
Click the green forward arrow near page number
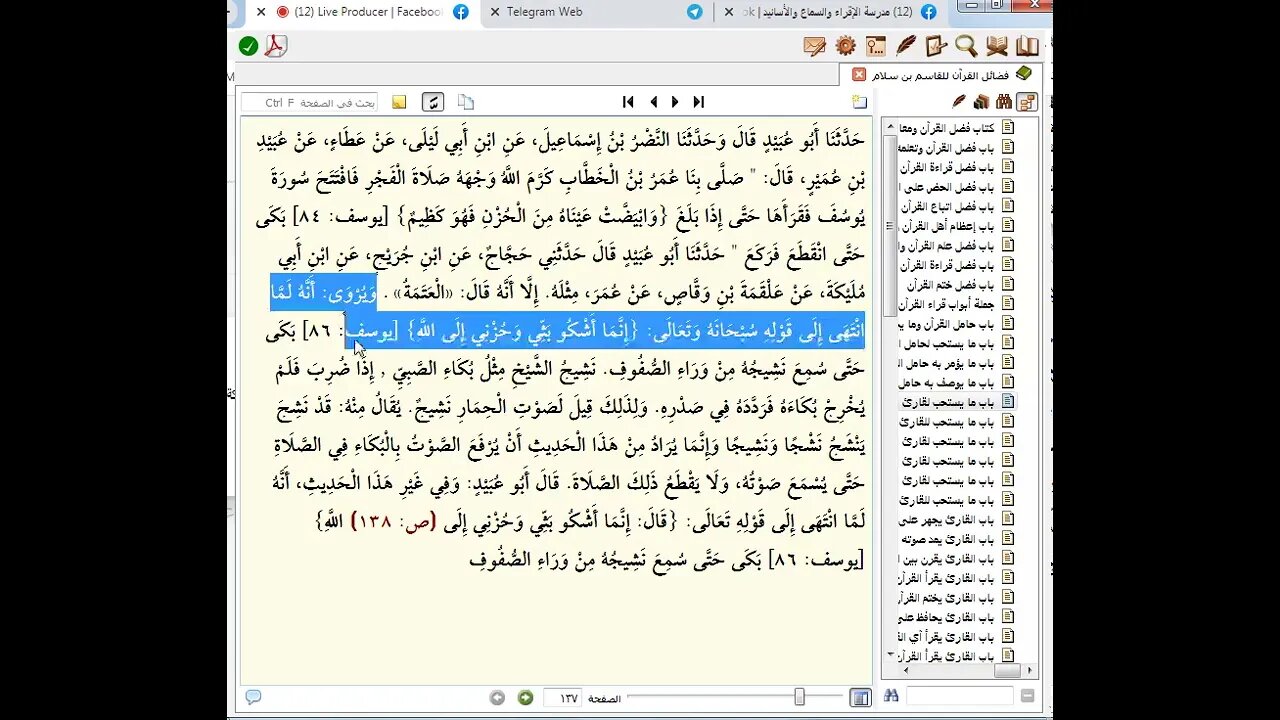click(x=525, y=697)
